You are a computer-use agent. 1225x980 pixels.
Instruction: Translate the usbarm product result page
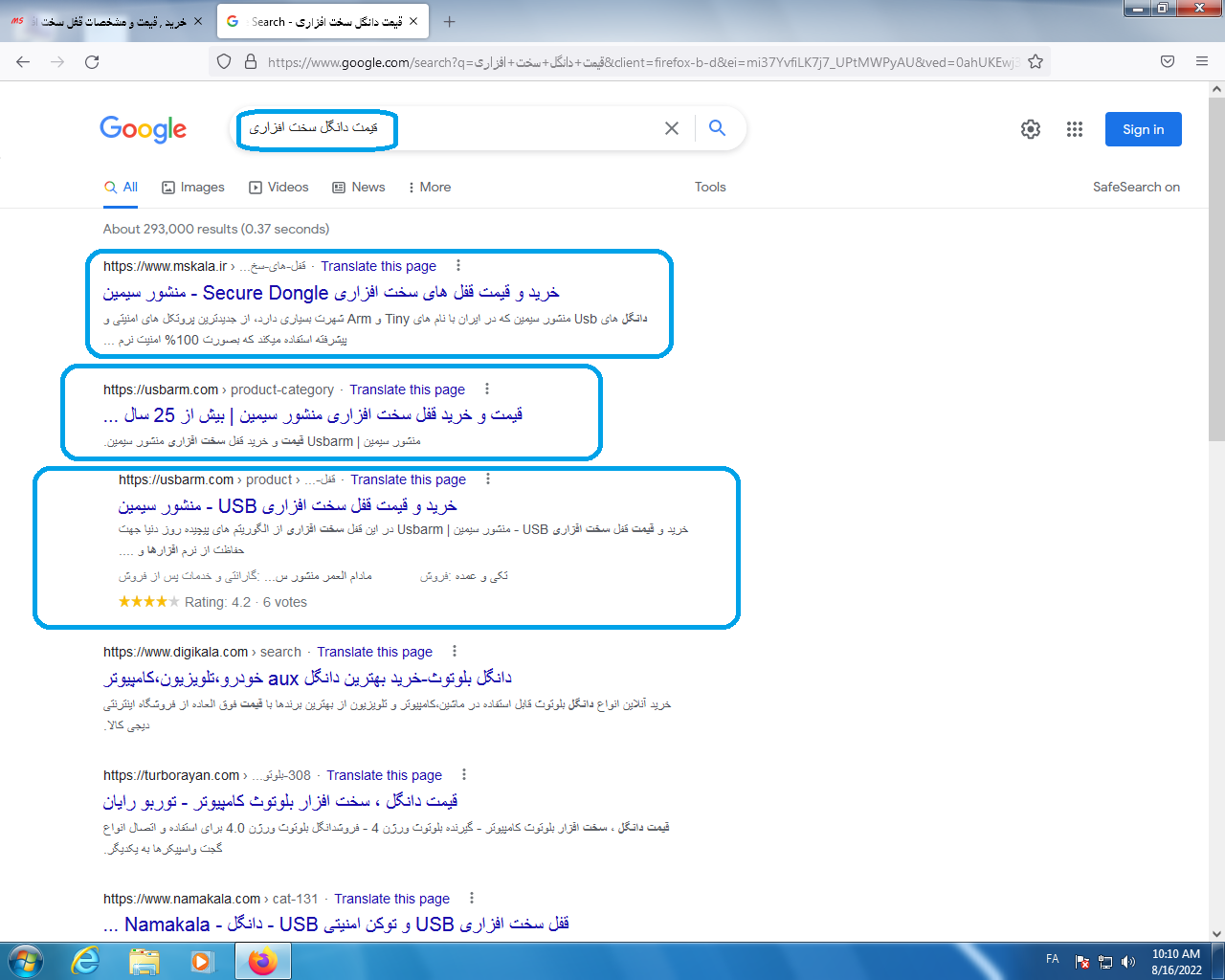click(408, 479)
